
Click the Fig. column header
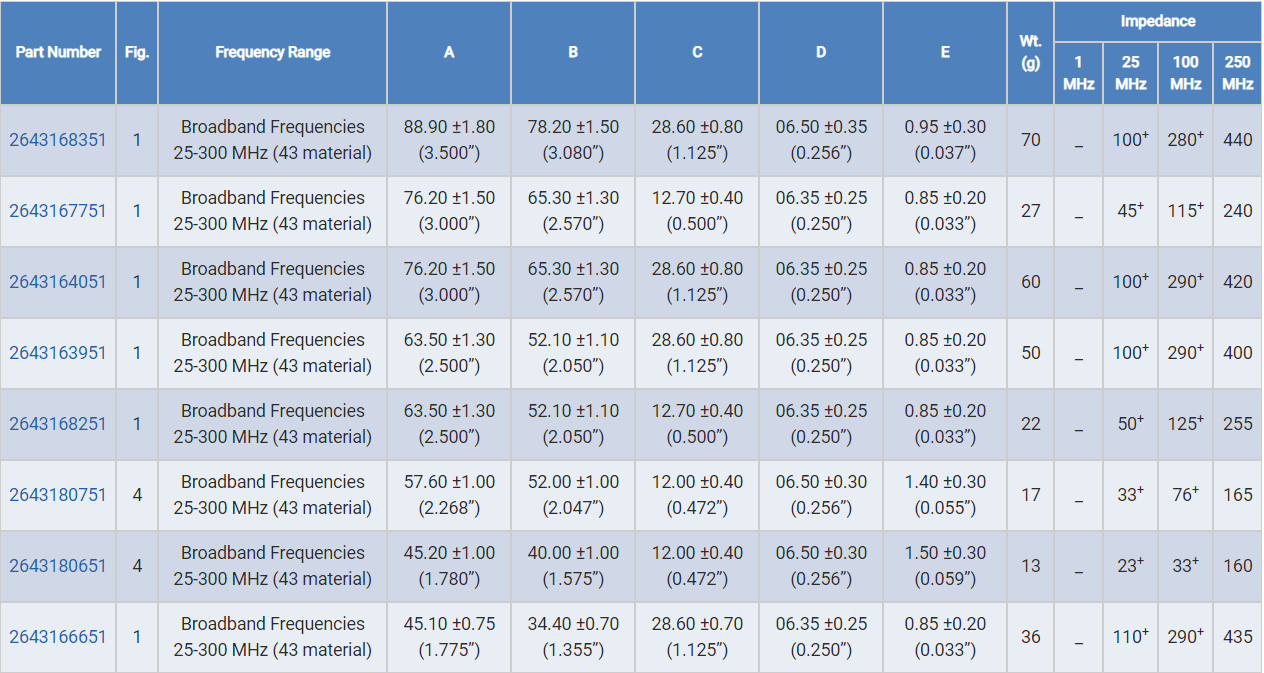(x=137, y=52)
